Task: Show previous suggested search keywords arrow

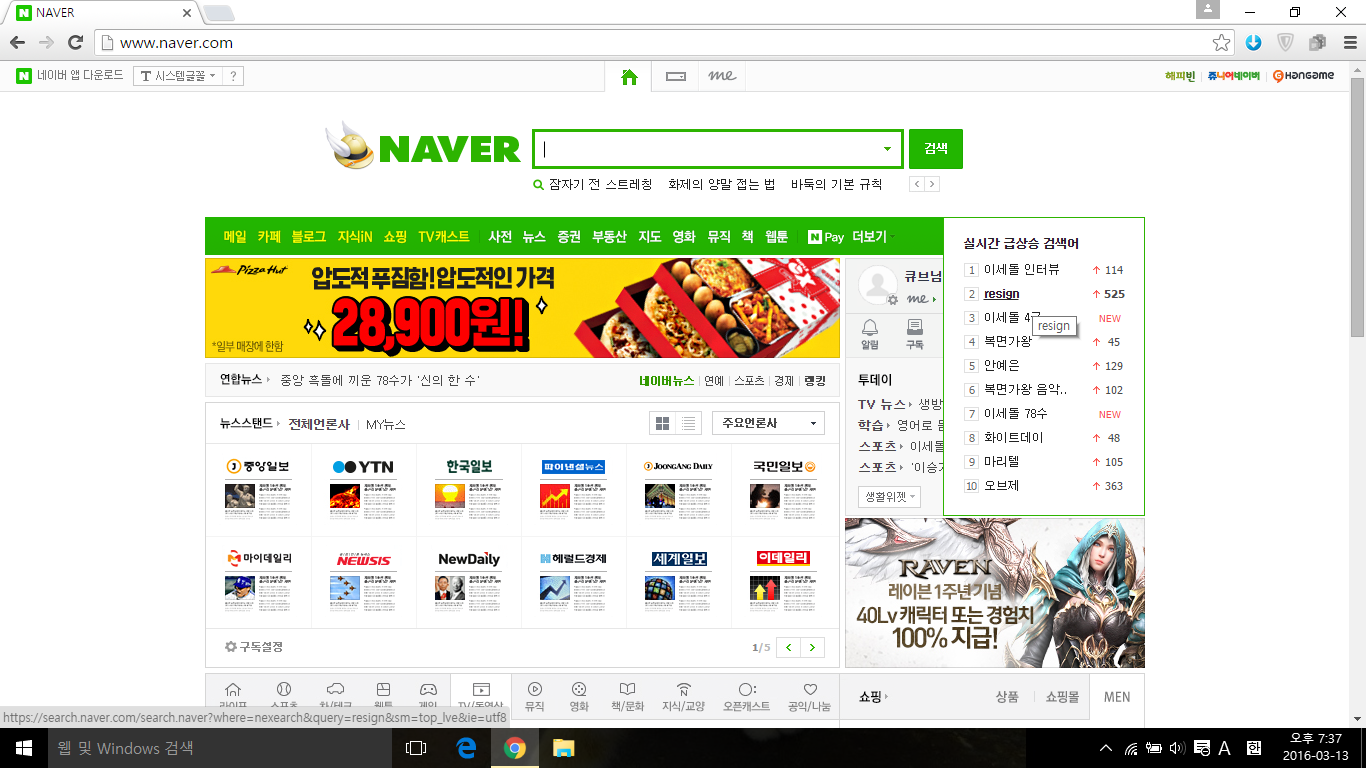Action: tap(917, 184)
